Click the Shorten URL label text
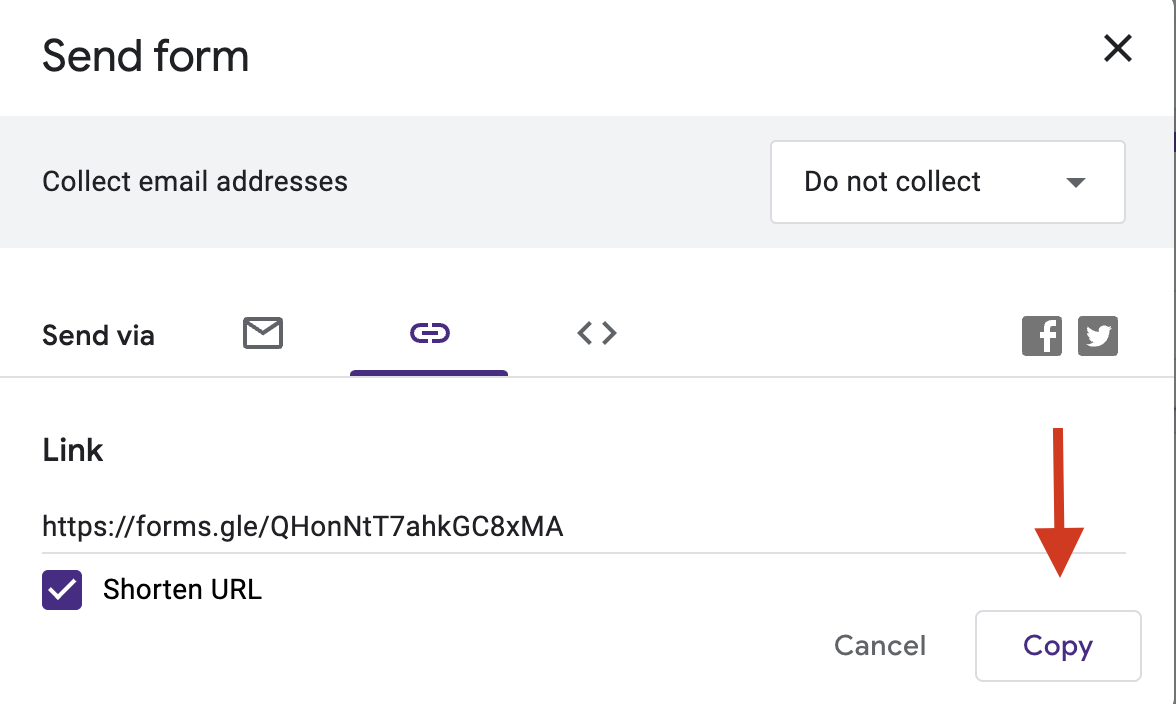The height and width of the screenshot is (704, 1176). [x=182, y=589]
